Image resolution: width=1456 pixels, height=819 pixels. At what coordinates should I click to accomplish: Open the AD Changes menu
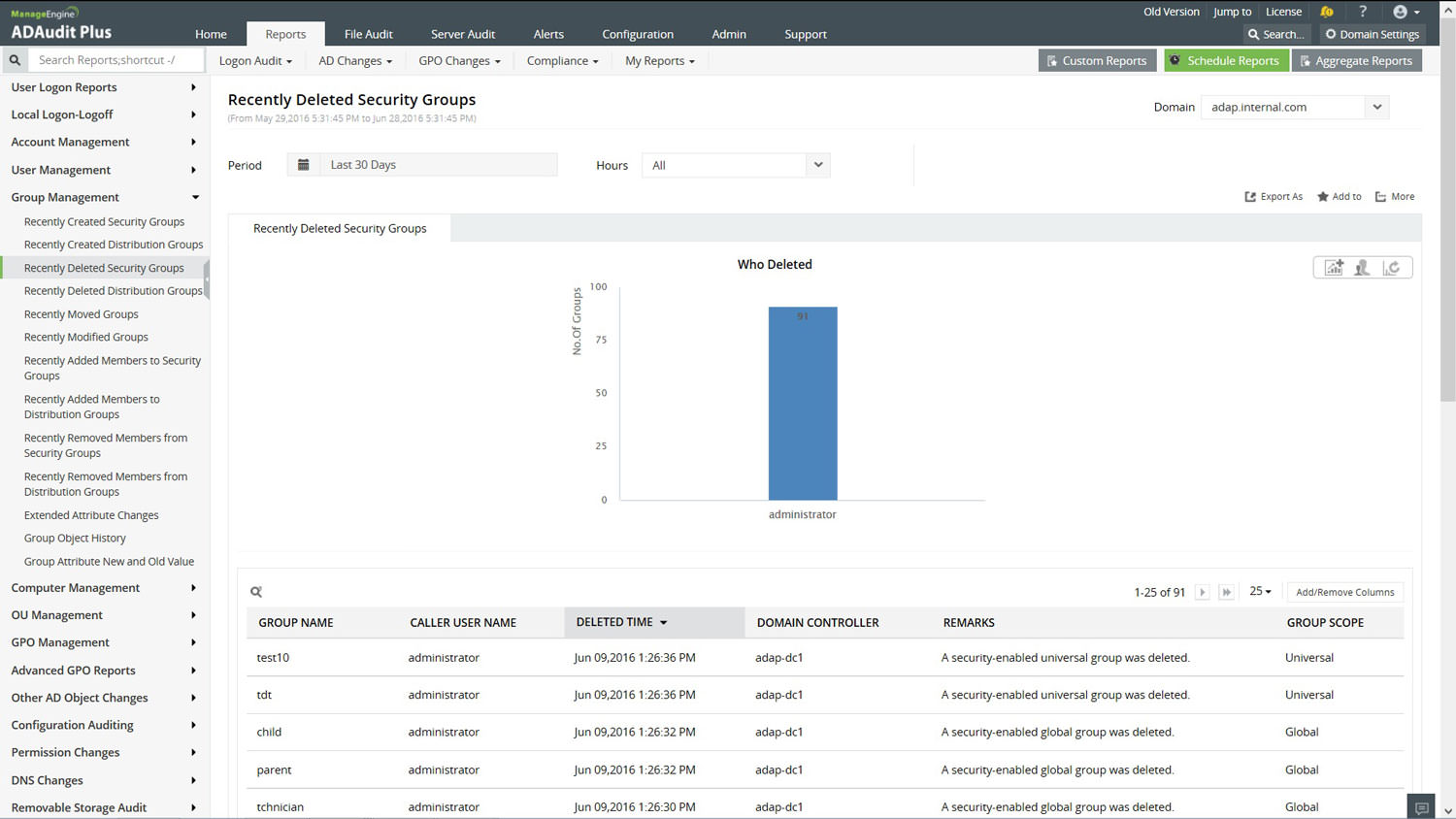click(x=354, y=60)
